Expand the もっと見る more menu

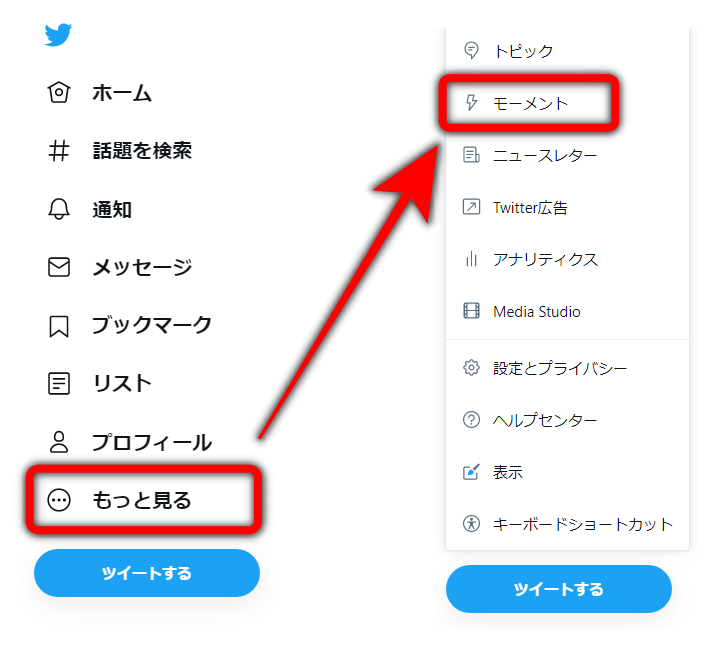click(x=144, y=500)
